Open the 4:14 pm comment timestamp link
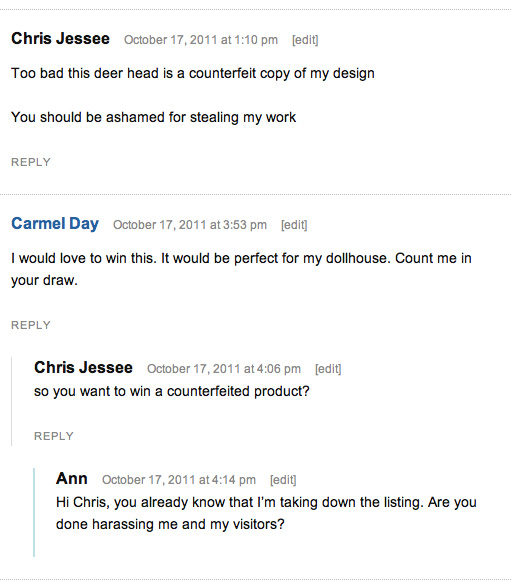 (179, 480)
